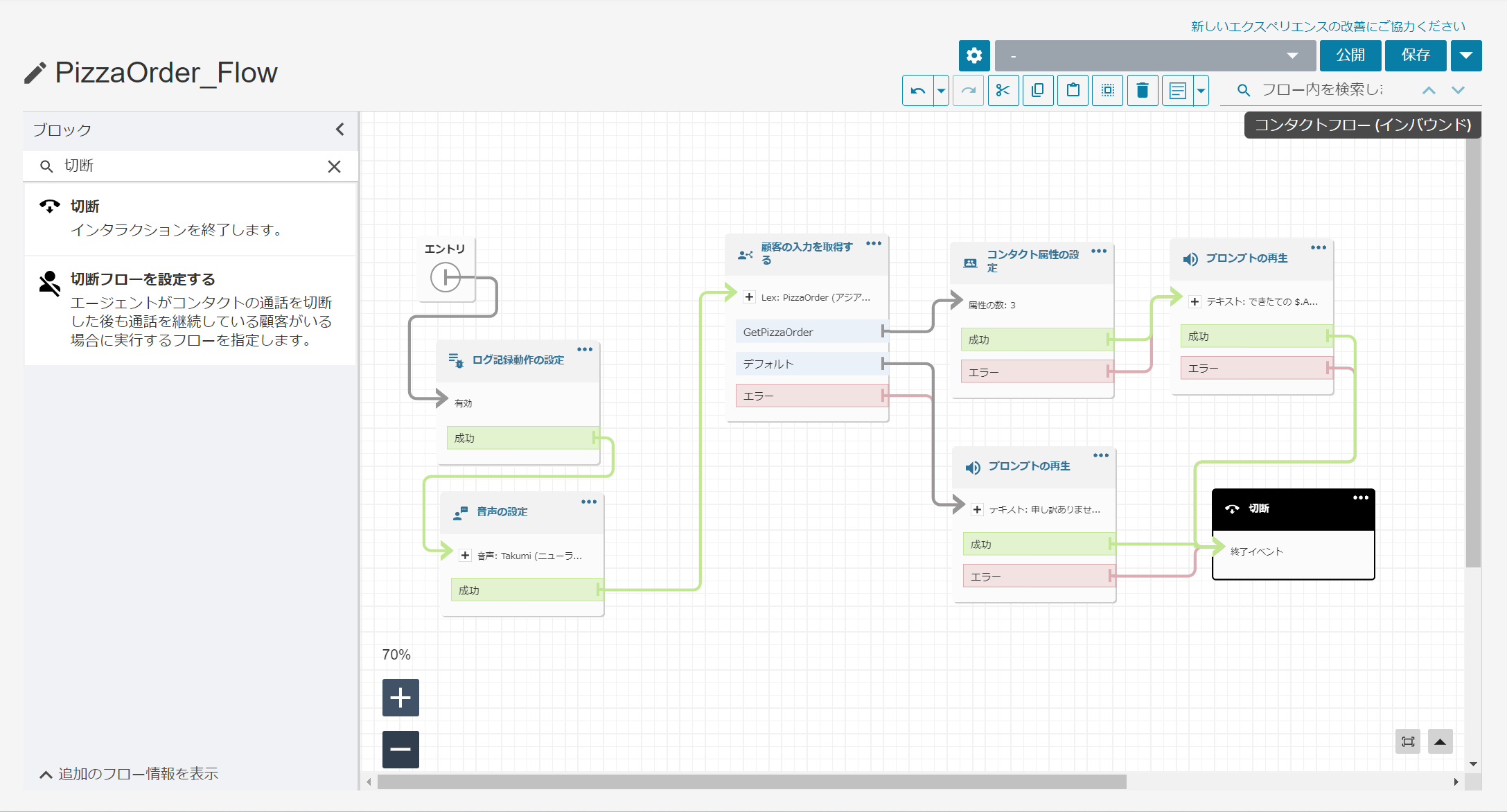Click the paste clipboard icon
Image resolution: width=1507 pixels, height=812 pixels.
[x=1073, y=91]
